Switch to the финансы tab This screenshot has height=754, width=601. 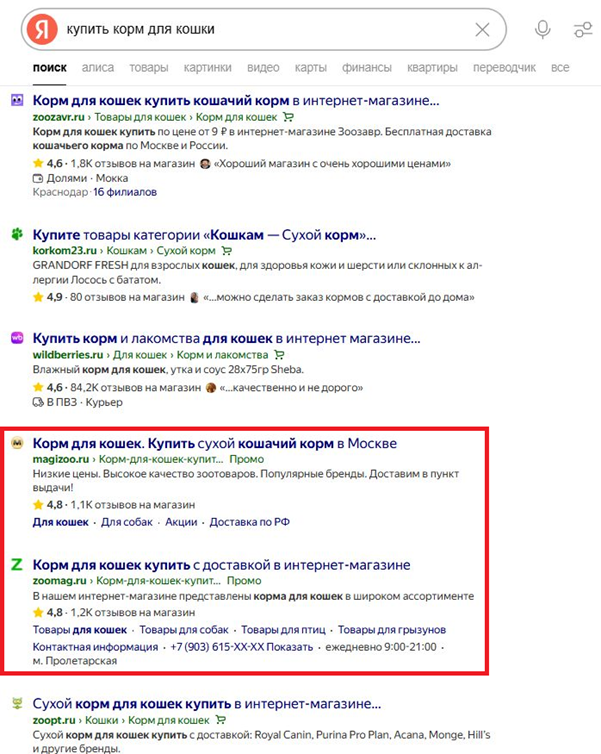pos(367,68)
